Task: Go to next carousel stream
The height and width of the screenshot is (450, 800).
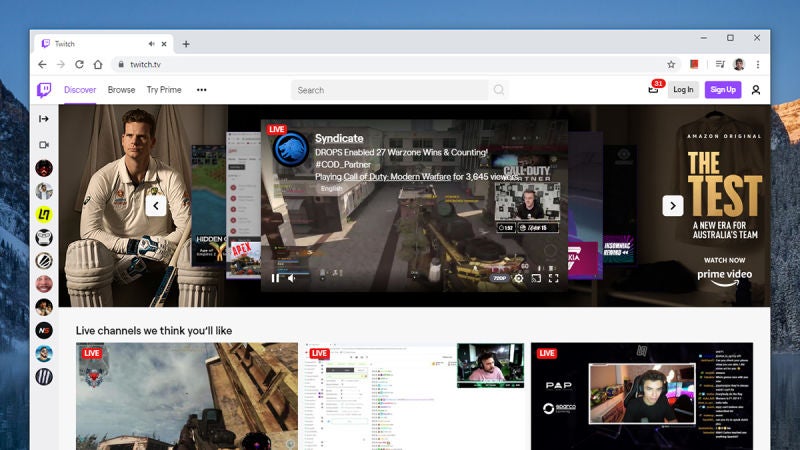Action: point(672,206)
